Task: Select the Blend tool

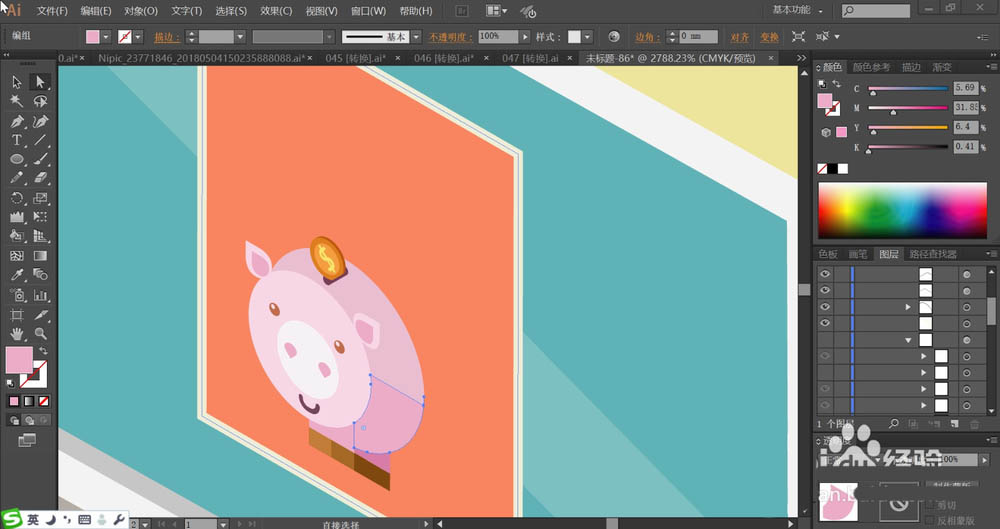Action: 40,275
